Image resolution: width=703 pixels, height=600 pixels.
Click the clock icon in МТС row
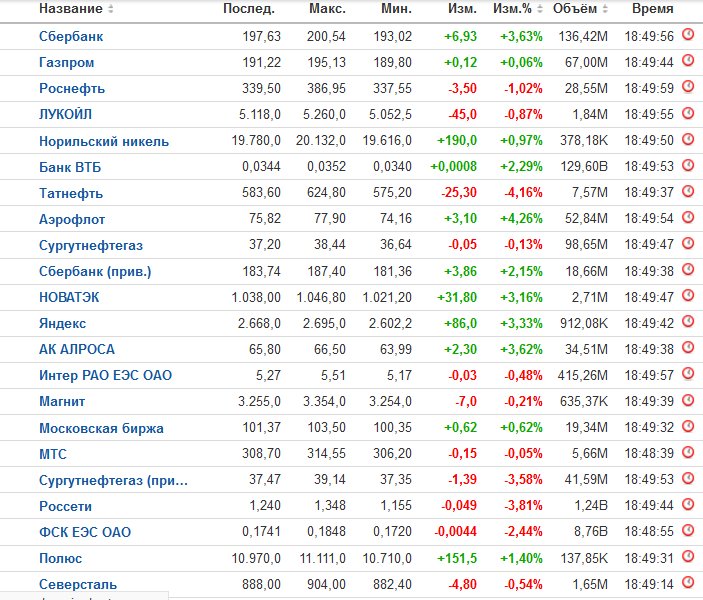tap(688, 451)
